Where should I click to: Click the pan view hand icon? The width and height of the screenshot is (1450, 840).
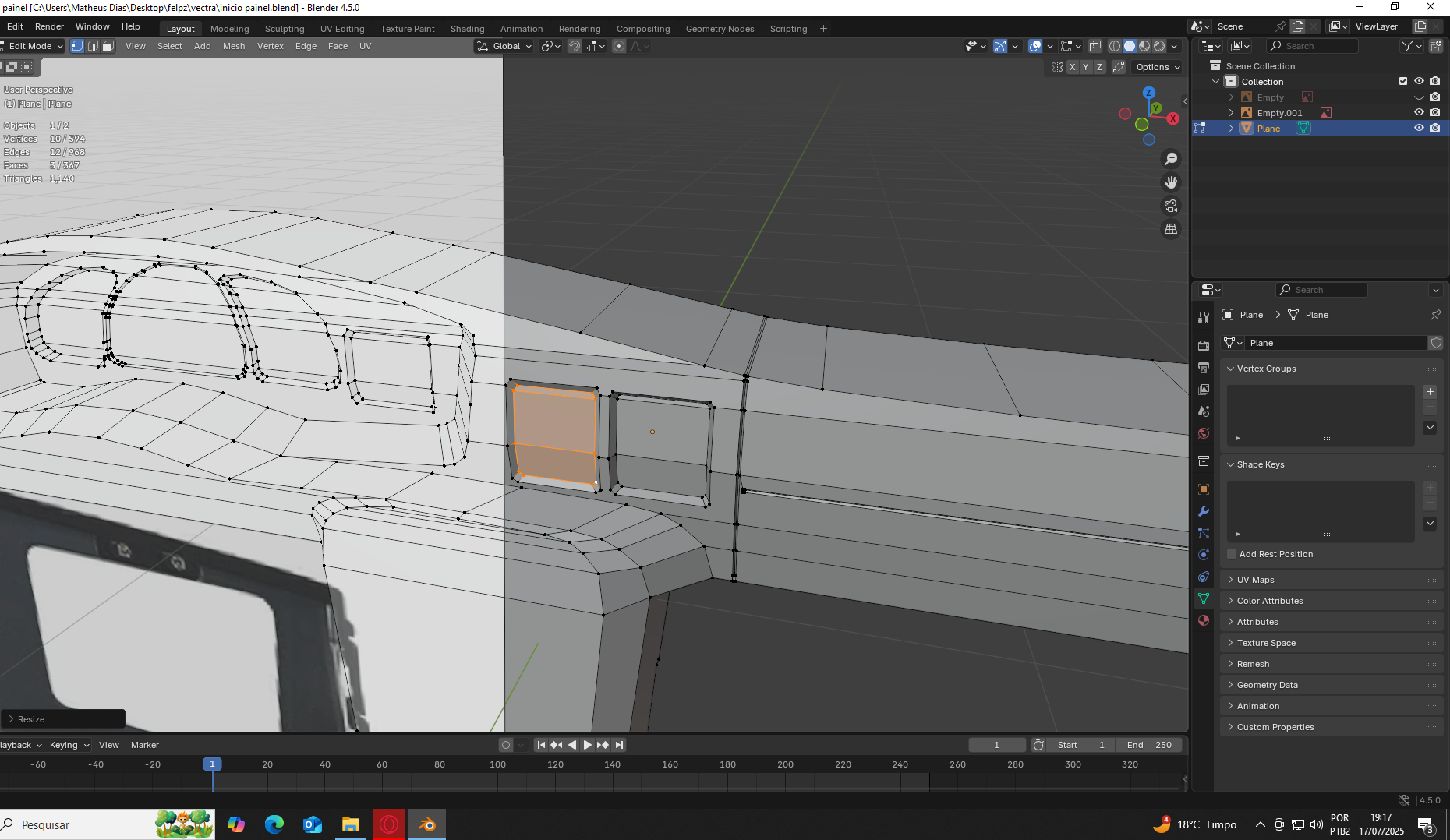1171,182
